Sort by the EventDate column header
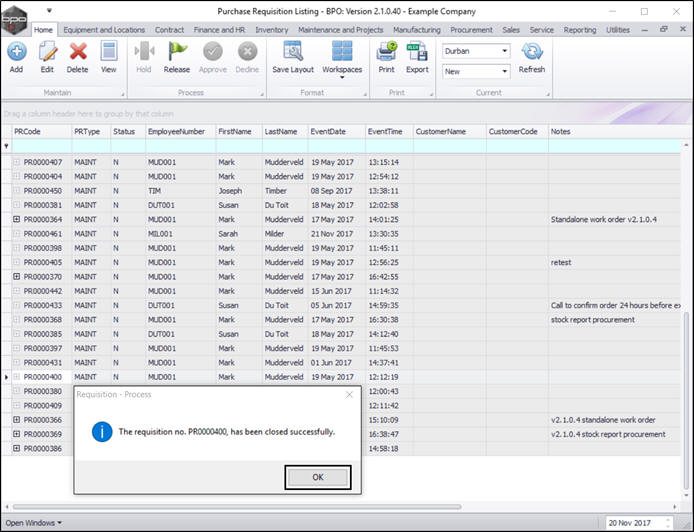 [328, 131]
